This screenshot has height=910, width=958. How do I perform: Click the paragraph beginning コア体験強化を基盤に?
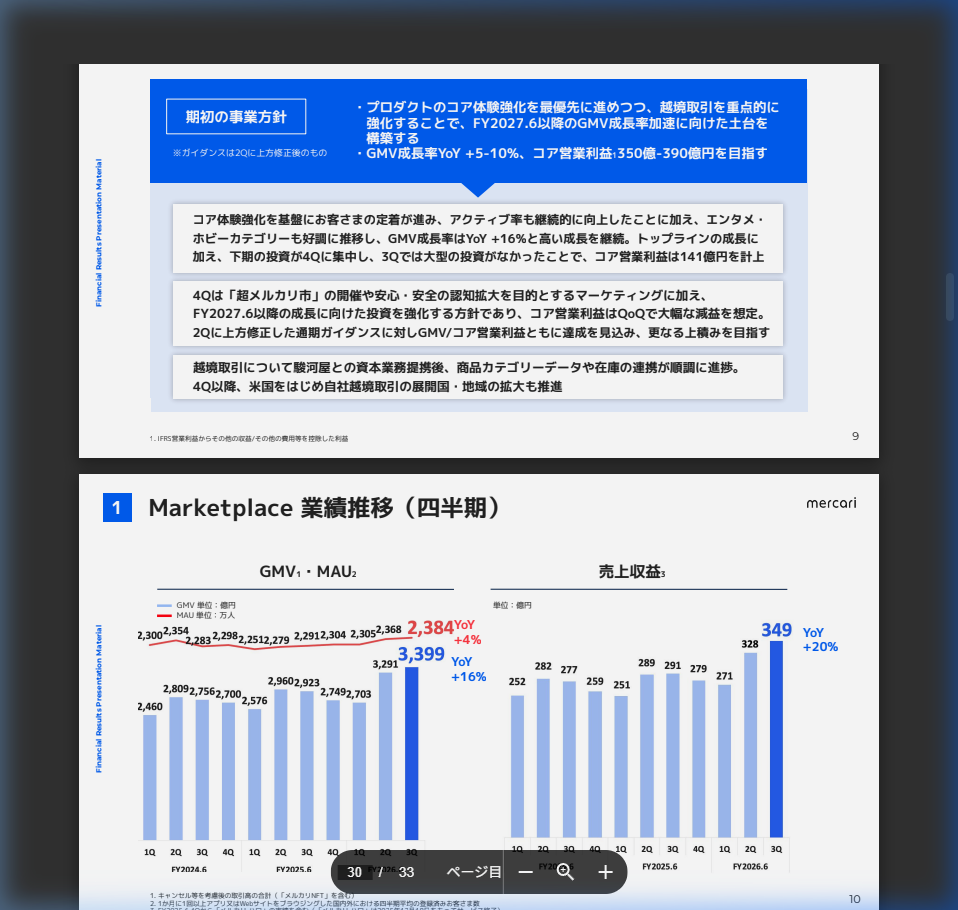[478, 238]
